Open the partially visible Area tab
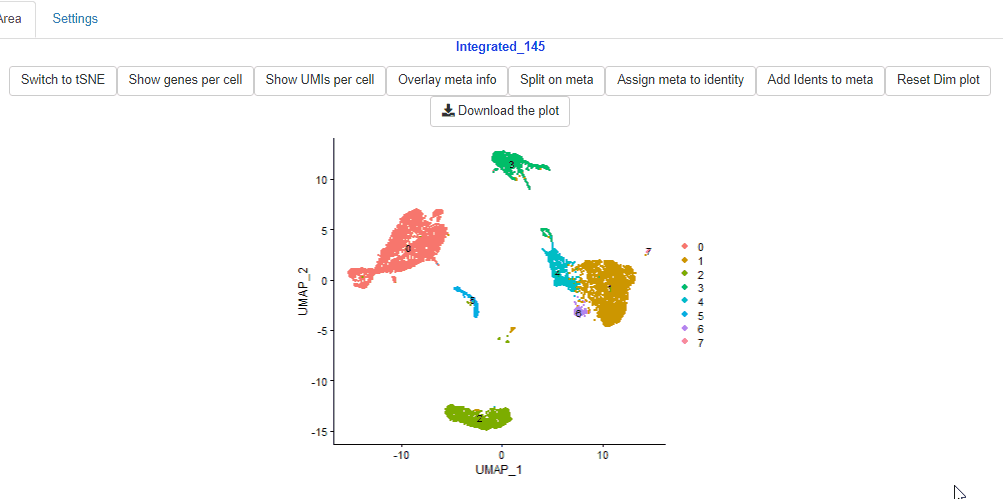The width and height of the screenshot is (1003, 499). [12, 19]
